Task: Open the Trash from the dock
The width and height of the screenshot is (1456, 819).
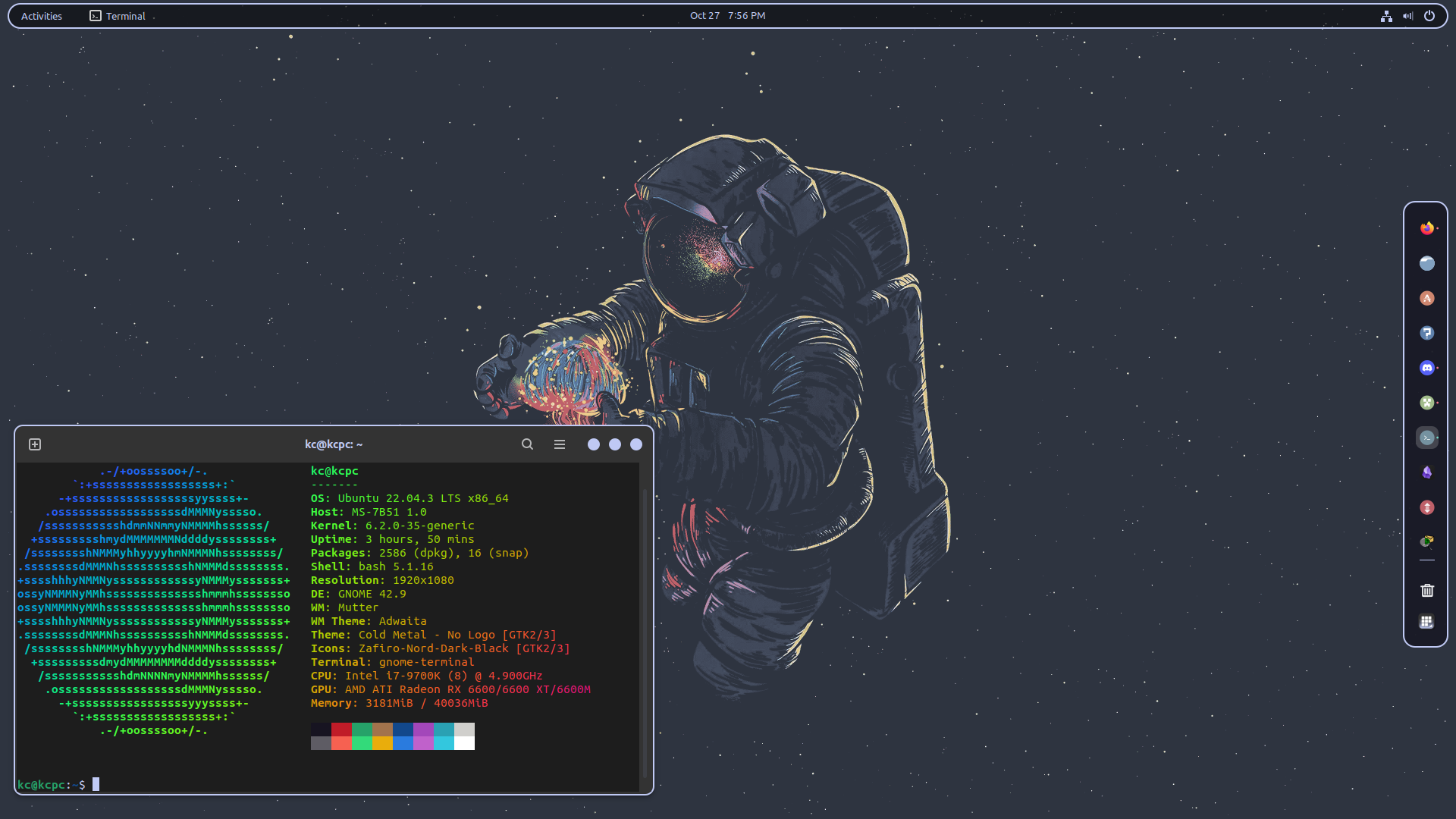Action: click(1426, 590)
